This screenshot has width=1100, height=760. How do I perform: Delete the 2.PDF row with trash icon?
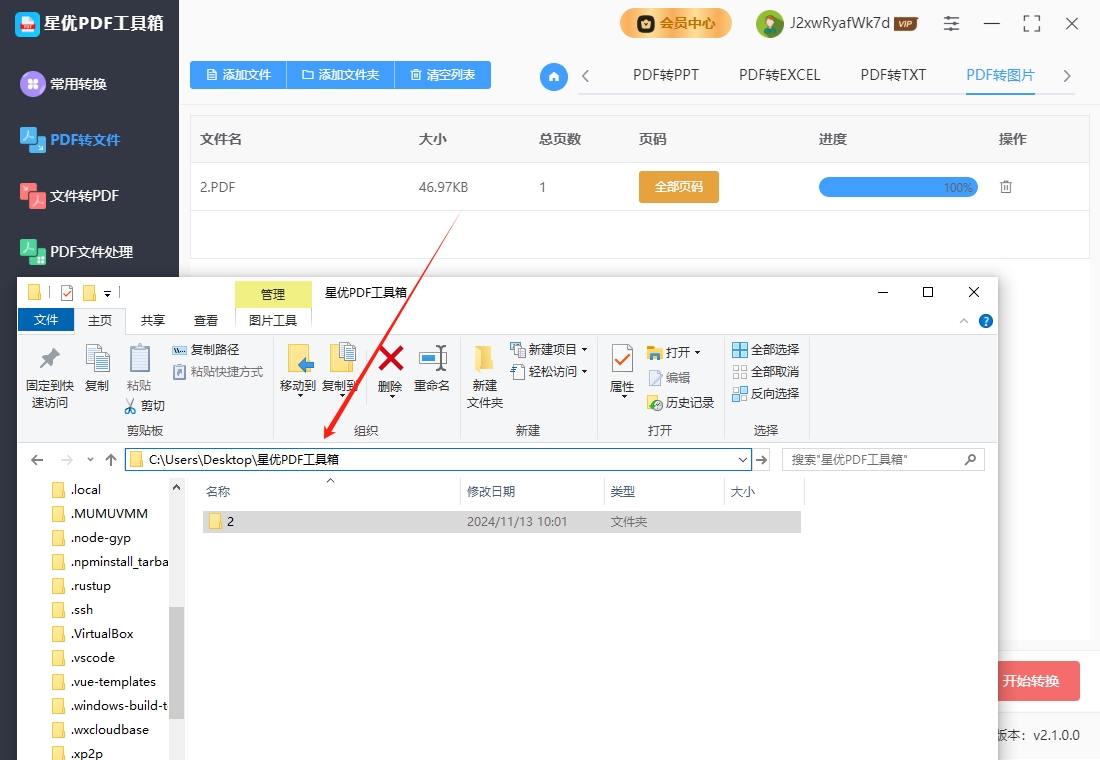[1006, 187]
